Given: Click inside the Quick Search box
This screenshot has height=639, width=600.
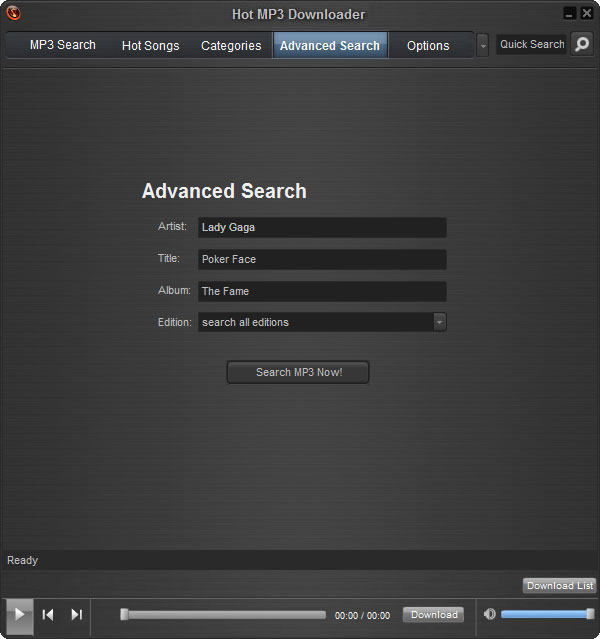Looking at the screenshot, I should coord(532,44).
